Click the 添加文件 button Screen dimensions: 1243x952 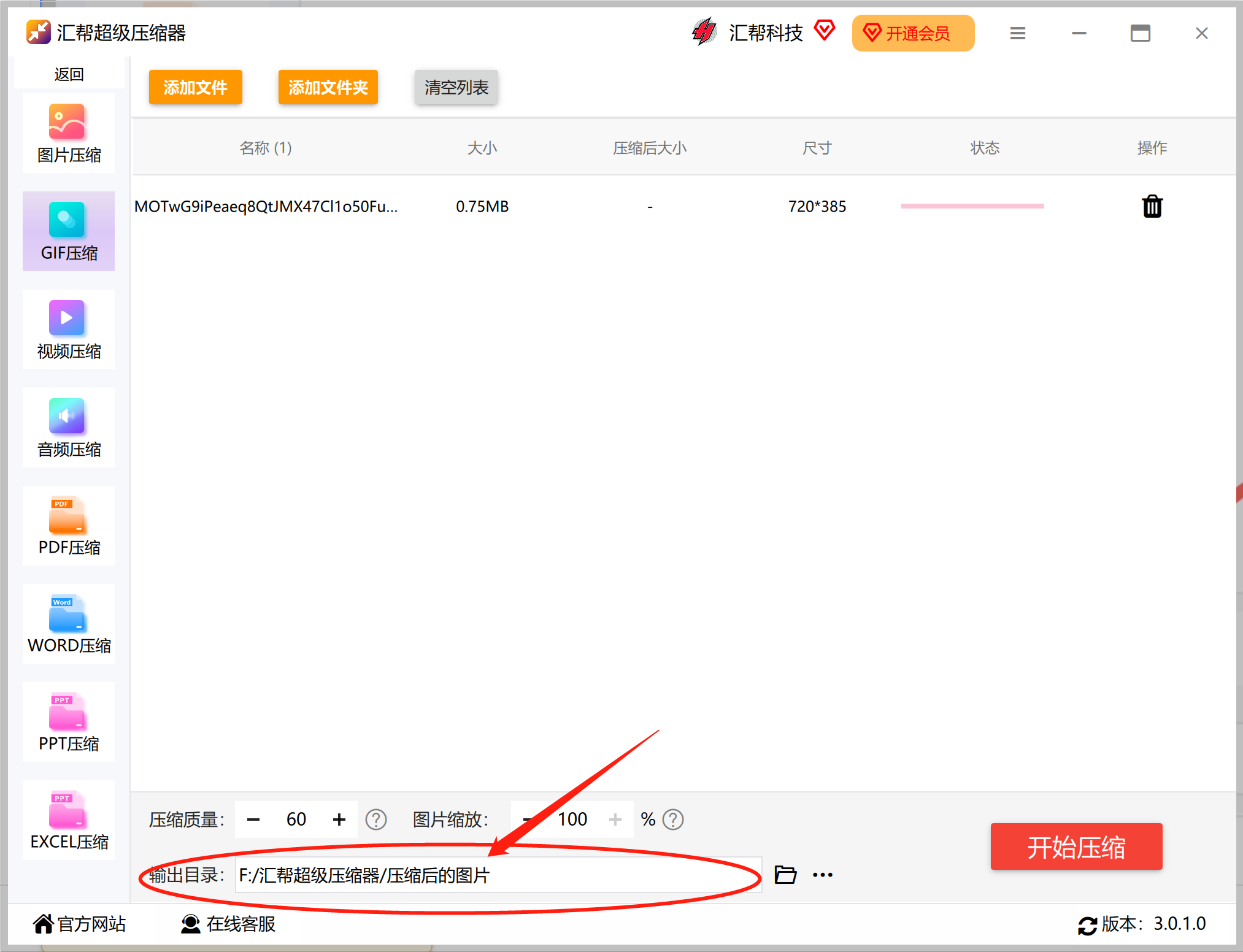pyautogui.click(x=195, y=87)
